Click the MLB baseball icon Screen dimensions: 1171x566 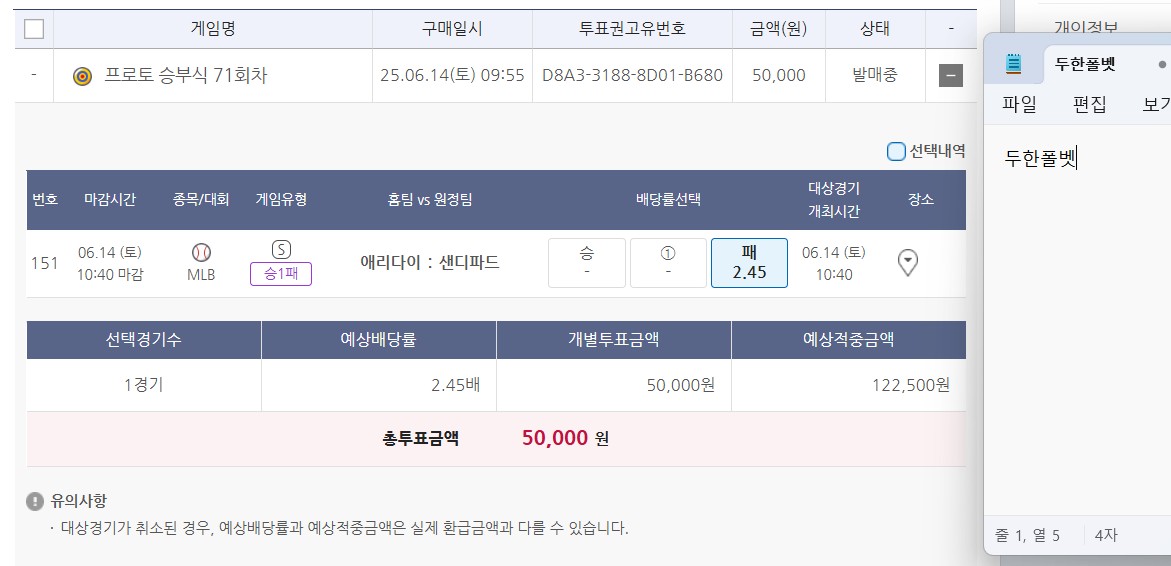coord(201,252)
